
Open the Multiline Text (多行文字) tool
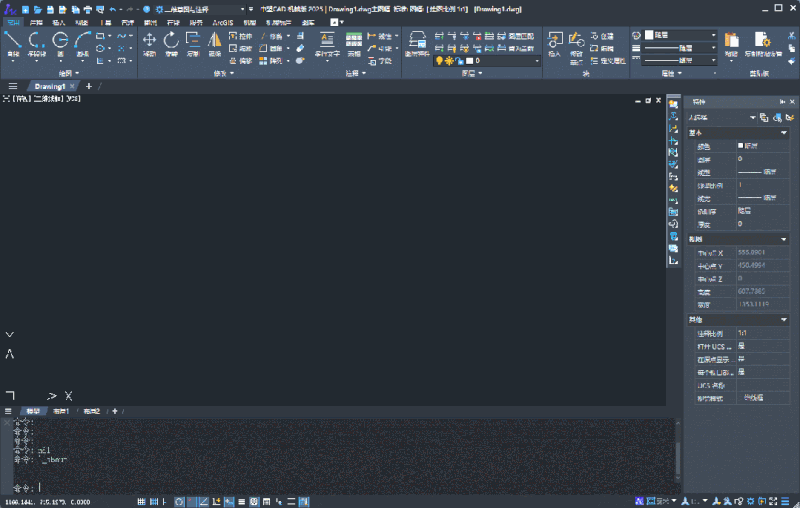click(327, 43)
